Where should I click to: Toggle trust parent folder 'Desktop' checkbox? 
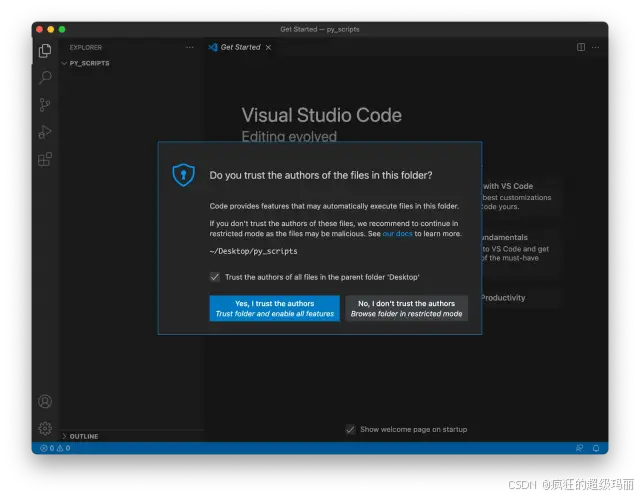point(215,277)
